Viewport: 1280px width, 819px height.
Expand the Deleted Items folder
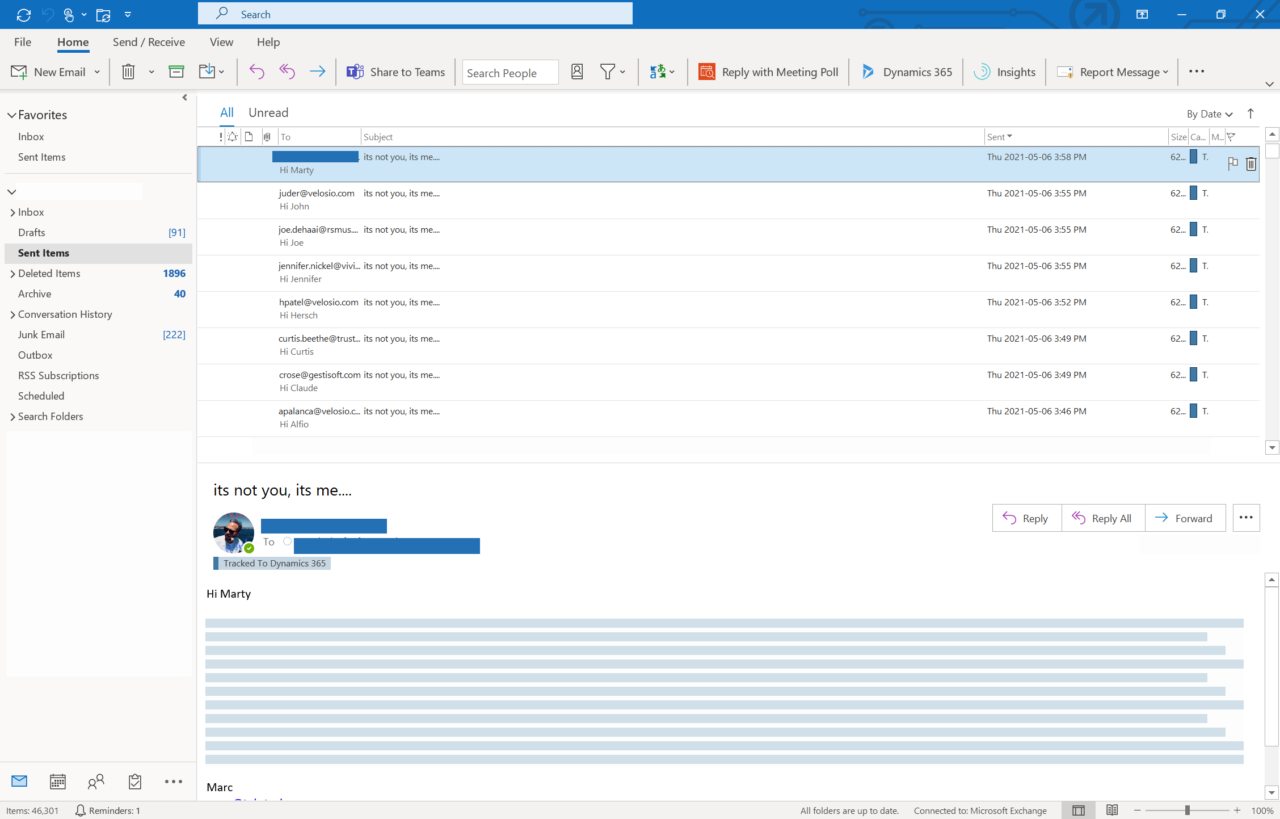pos(11,273)
